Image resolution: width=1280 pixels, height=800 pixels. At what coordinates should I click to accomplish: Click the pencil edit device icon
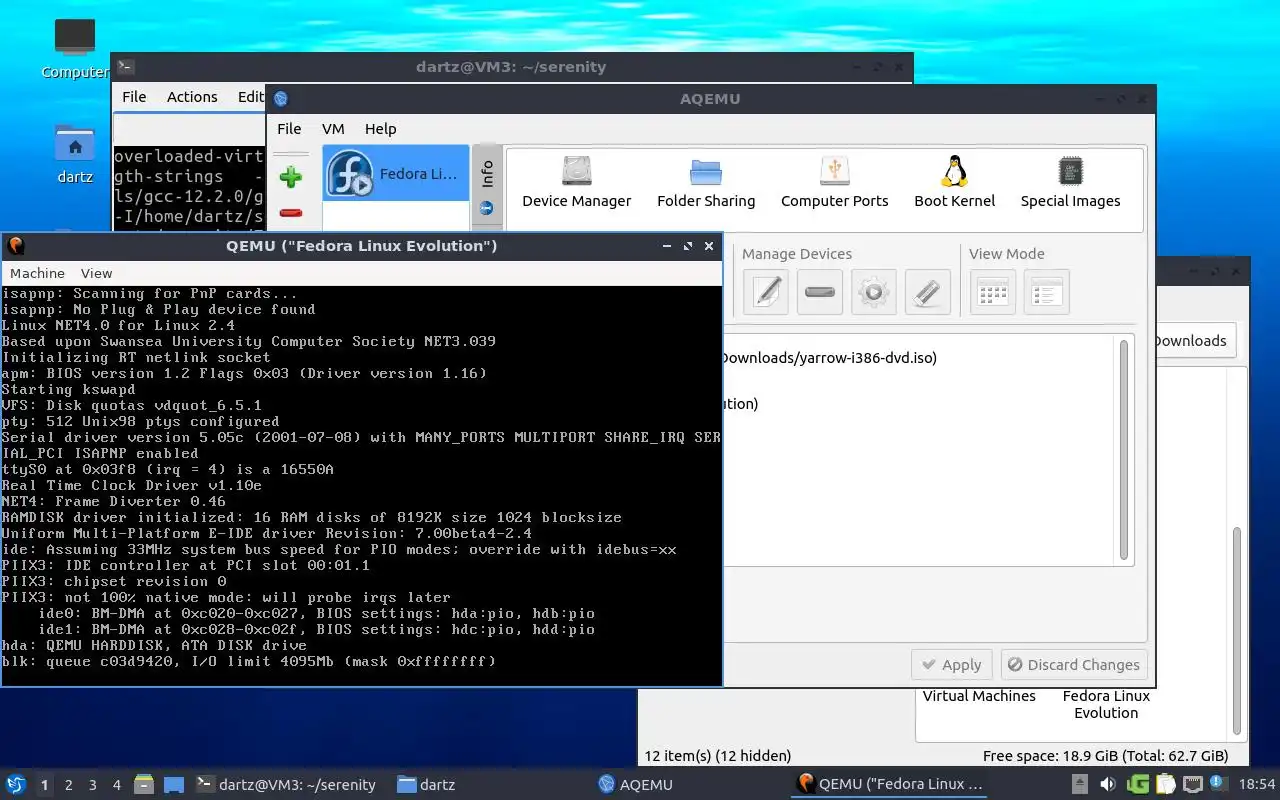766,292
